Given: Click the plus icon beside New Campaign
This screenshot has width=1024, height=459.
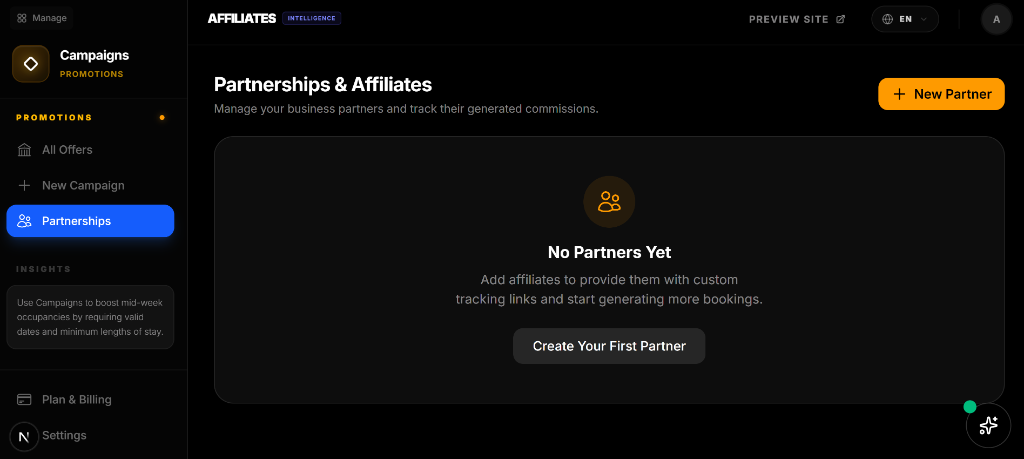Looking at the screenshot, I should [25, 186].
